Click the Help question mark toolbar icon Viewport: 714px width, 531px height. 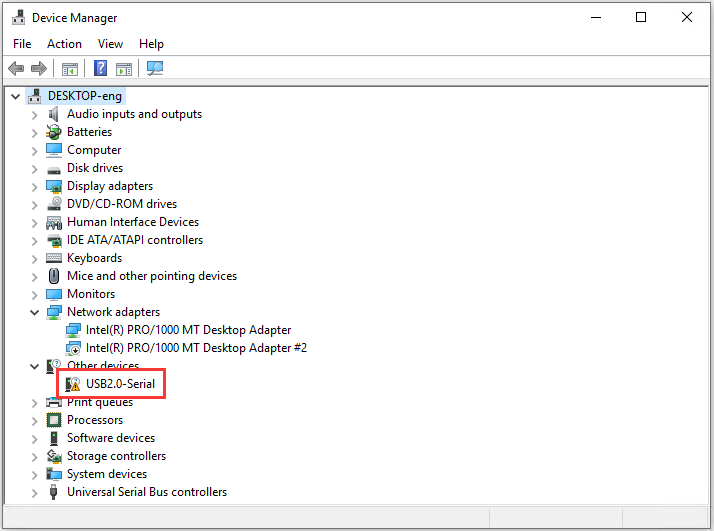pos(100,69)
